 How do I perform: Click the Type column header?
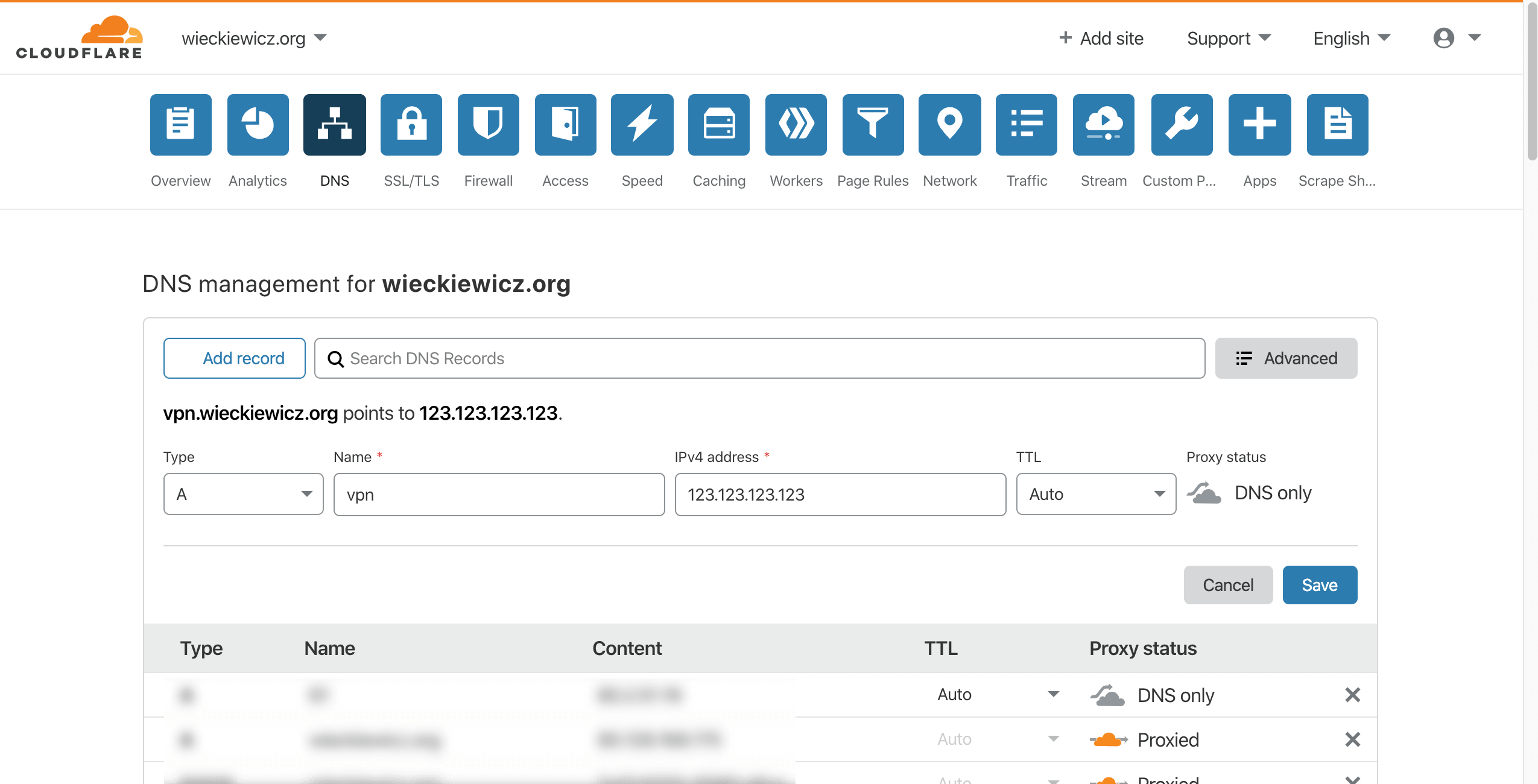pos(201,648)
